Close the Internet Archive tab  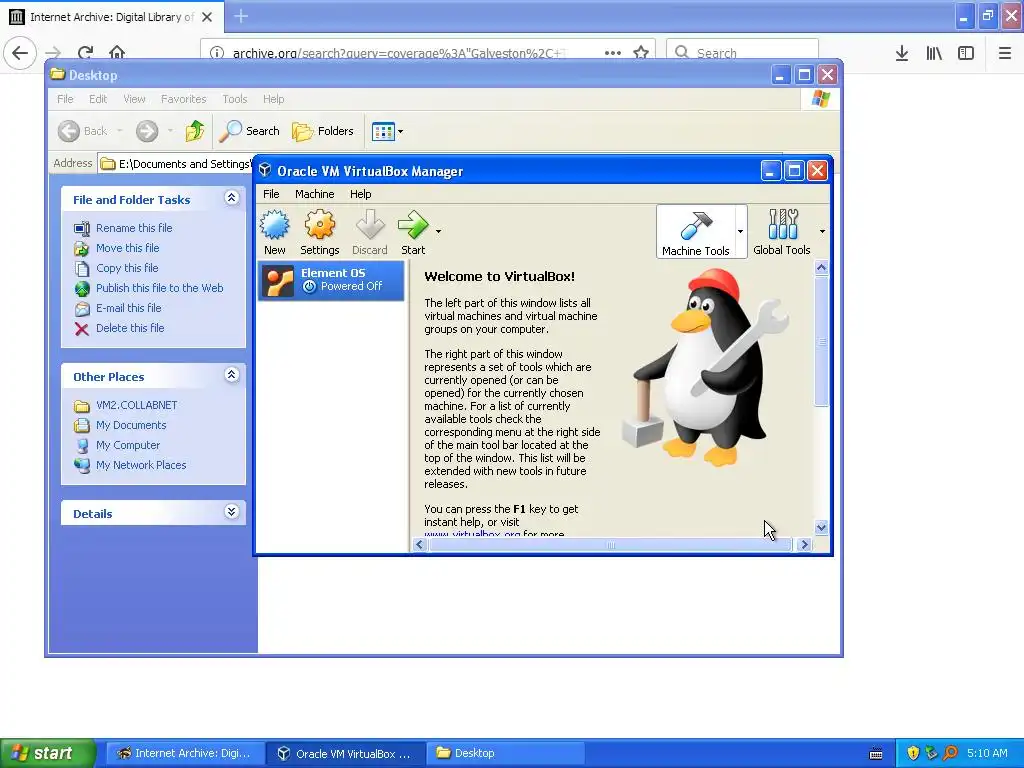pyautogui.click(x=207, y=17)
